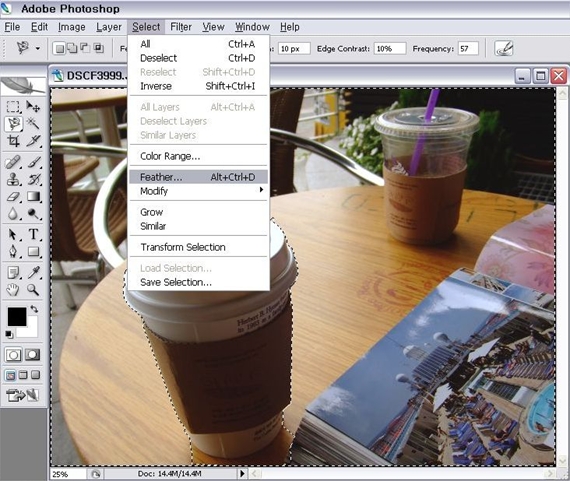570x481 pixels.
Task: Select the Eyedropper tool
Action: [x=33, y=272]
